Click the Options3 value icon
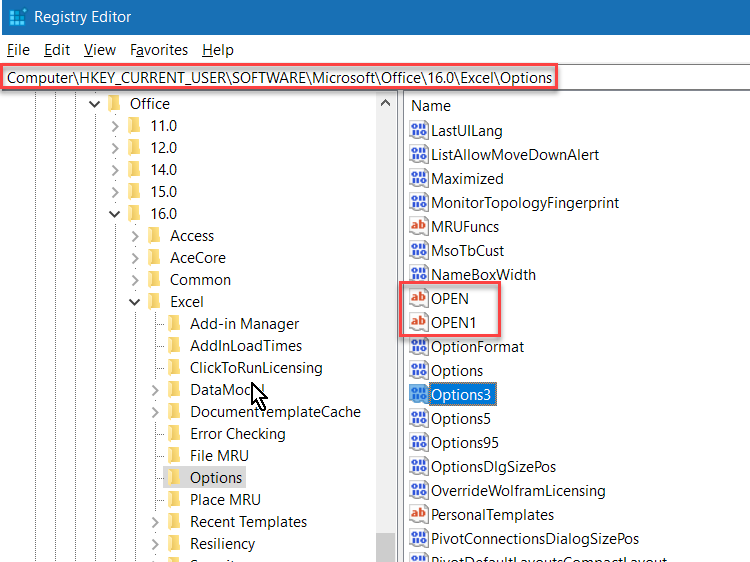 coord(419,394)
